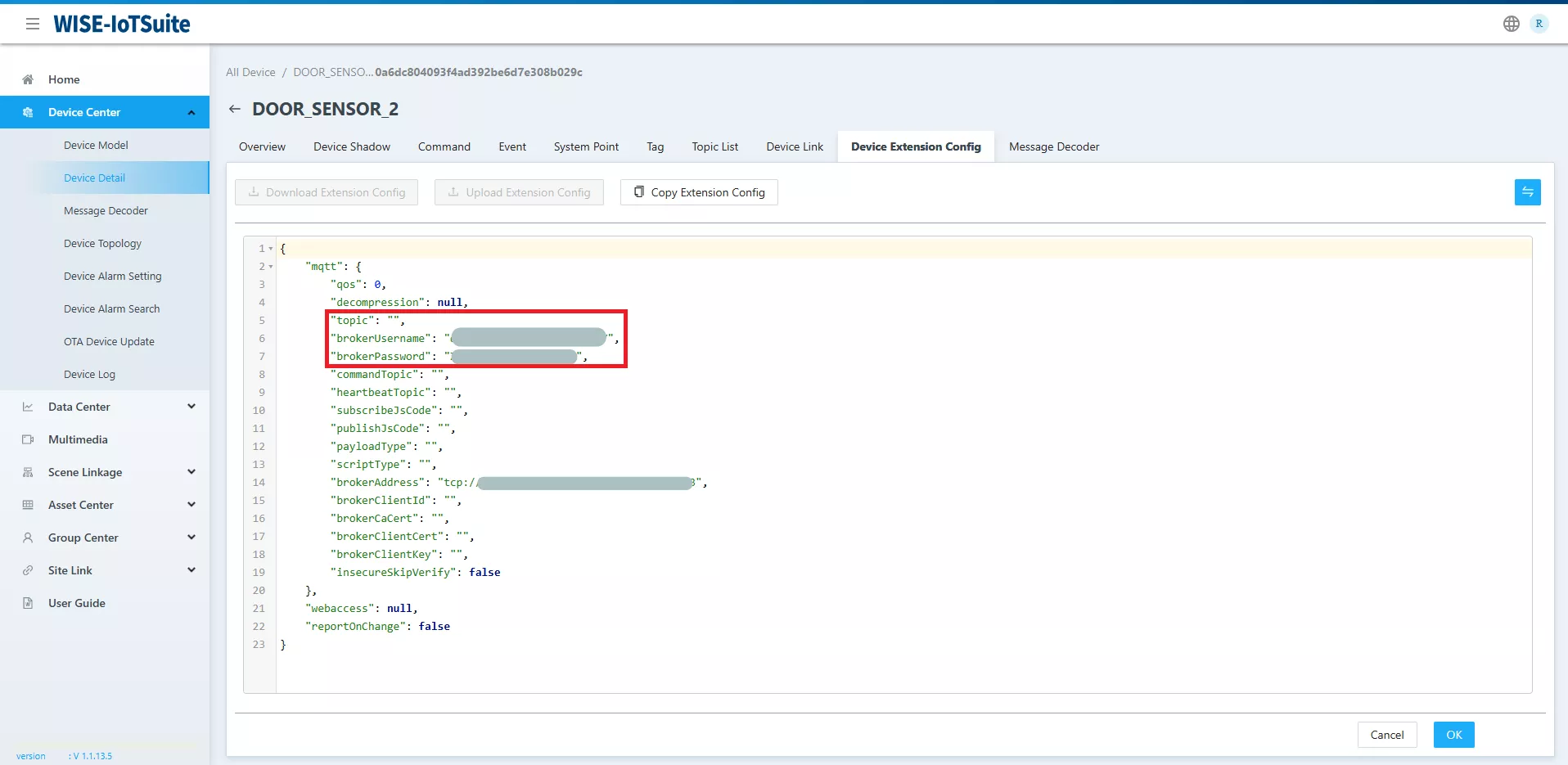Viewport: 1568px width, 765px height.
Task: Click the "commandTopic" line
Action: [x=390, y=375]
